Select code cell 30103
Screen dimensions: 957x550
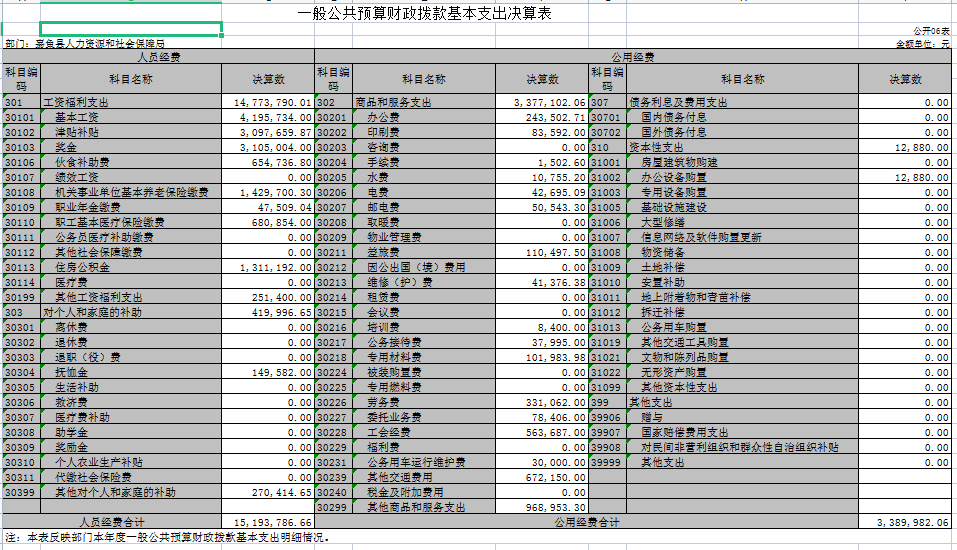click(21, 147)
